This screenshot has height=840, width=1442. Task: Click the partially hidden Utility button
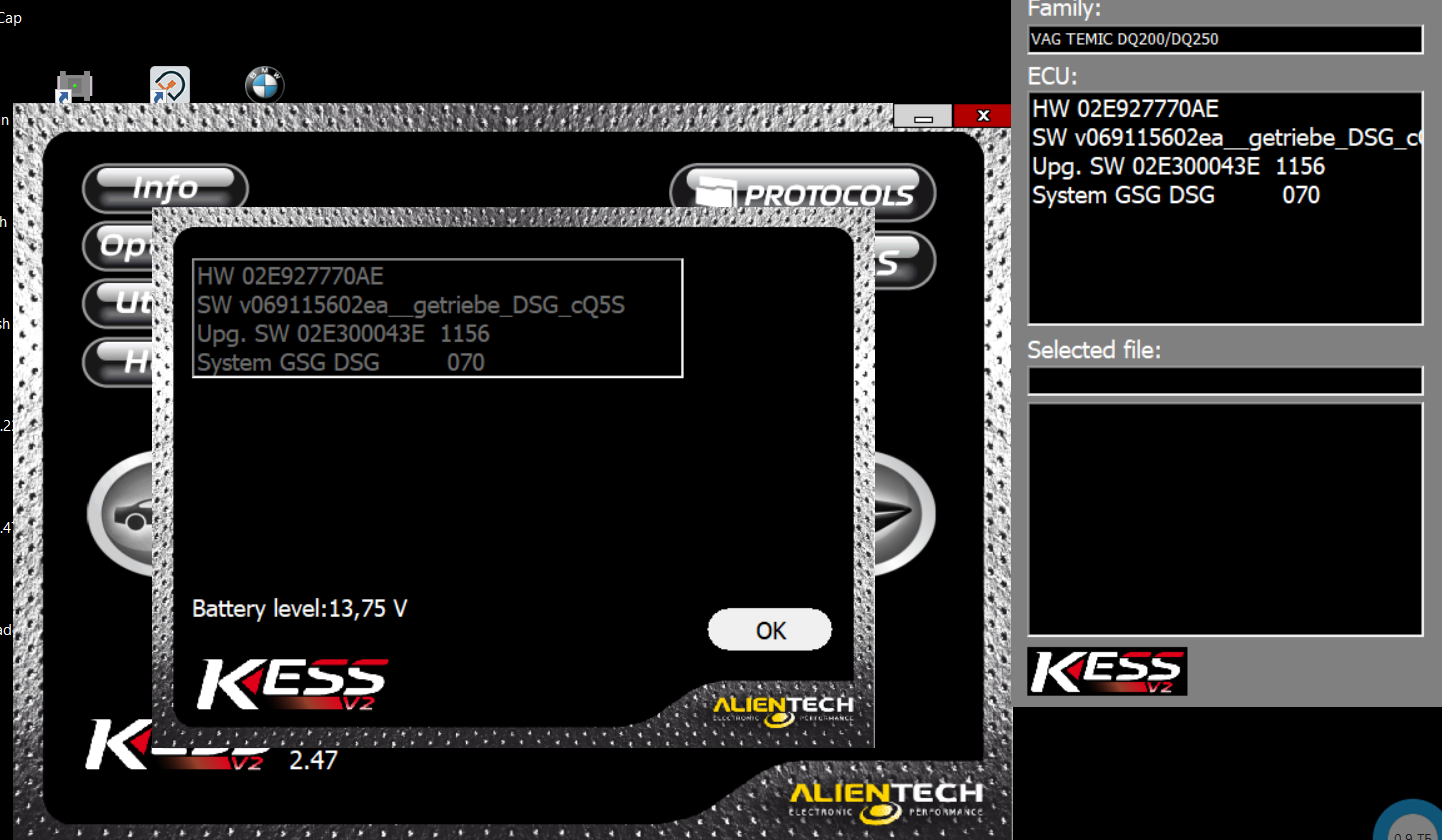coord(117,302)
